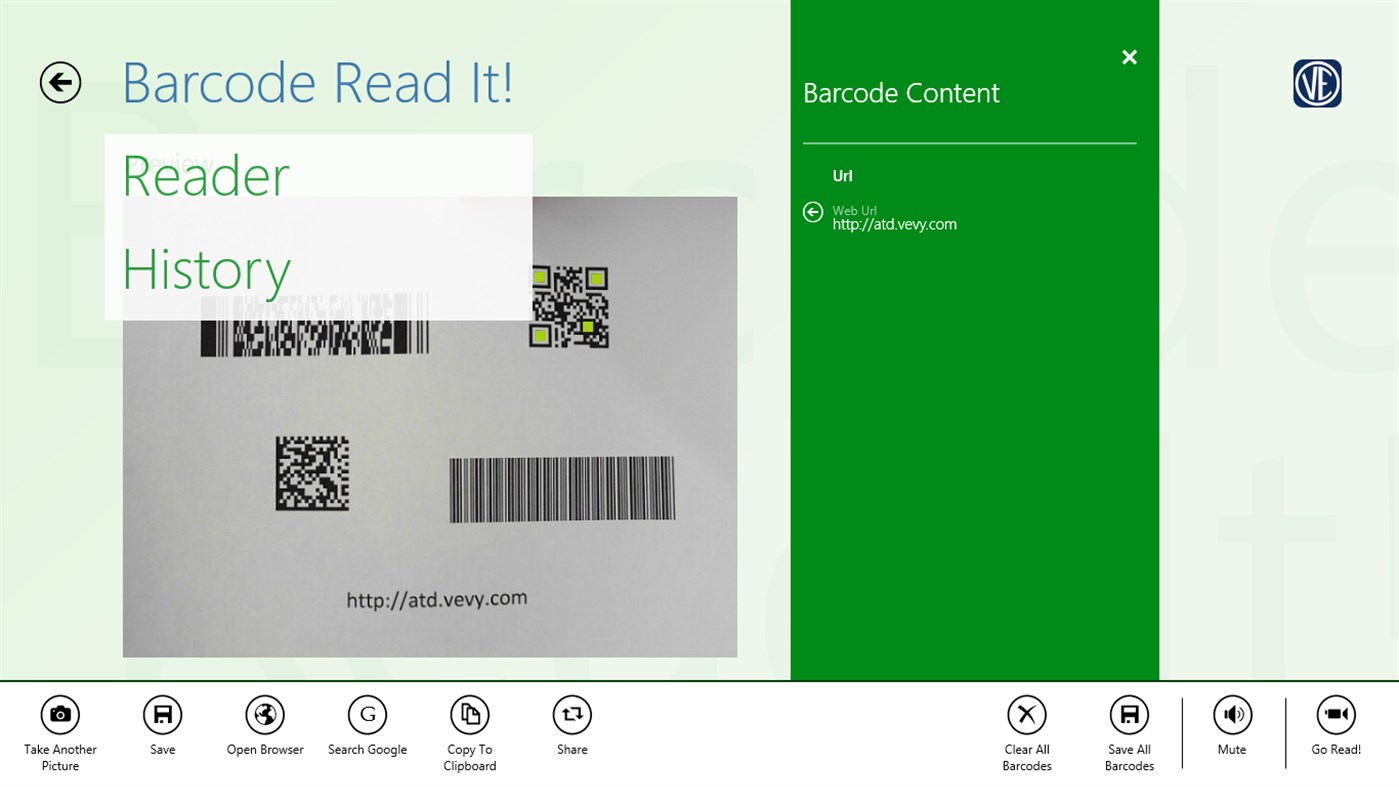Select the Search Google icon
This screenshot has width=1399, height=787.
pos(367,714)
